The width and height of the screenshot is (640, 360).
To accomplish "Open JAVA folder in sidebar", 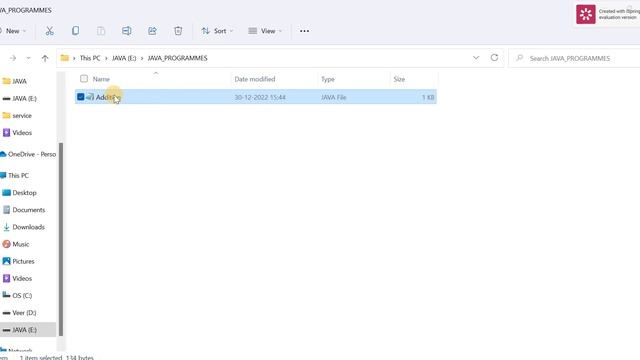I will click(15, 81).
